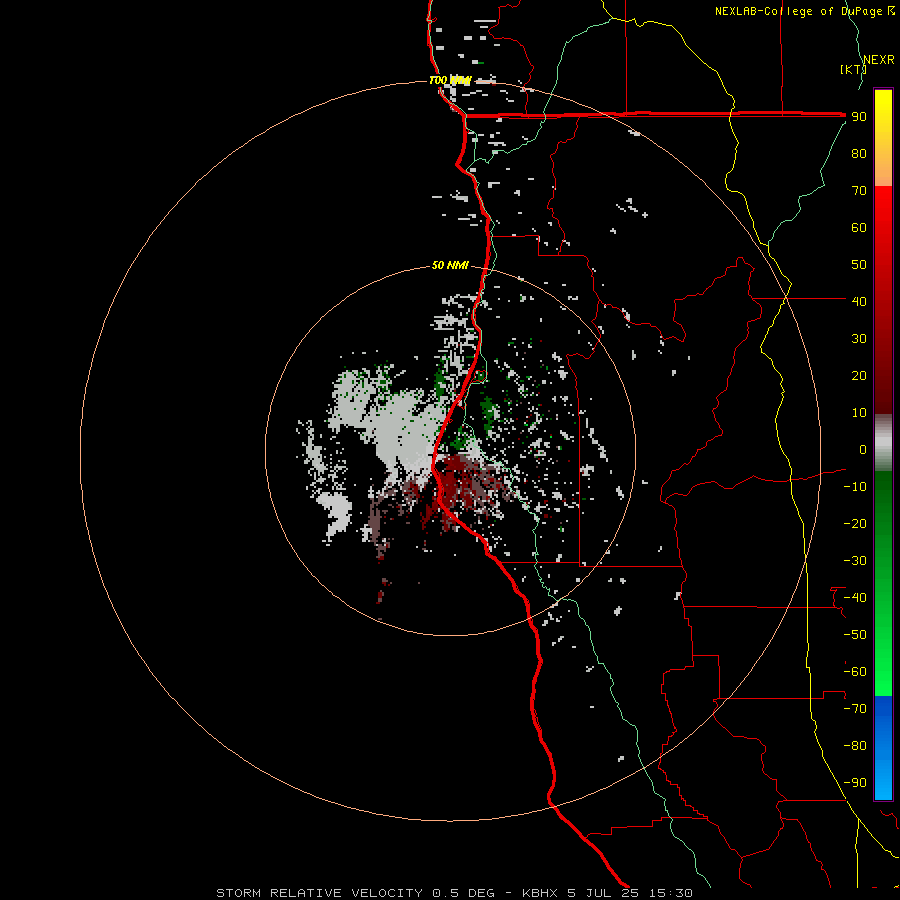Image resolution: width=900 pixels, height=900 pixels.
Task: Click the colorbar label 30
Action: (859, 339)
